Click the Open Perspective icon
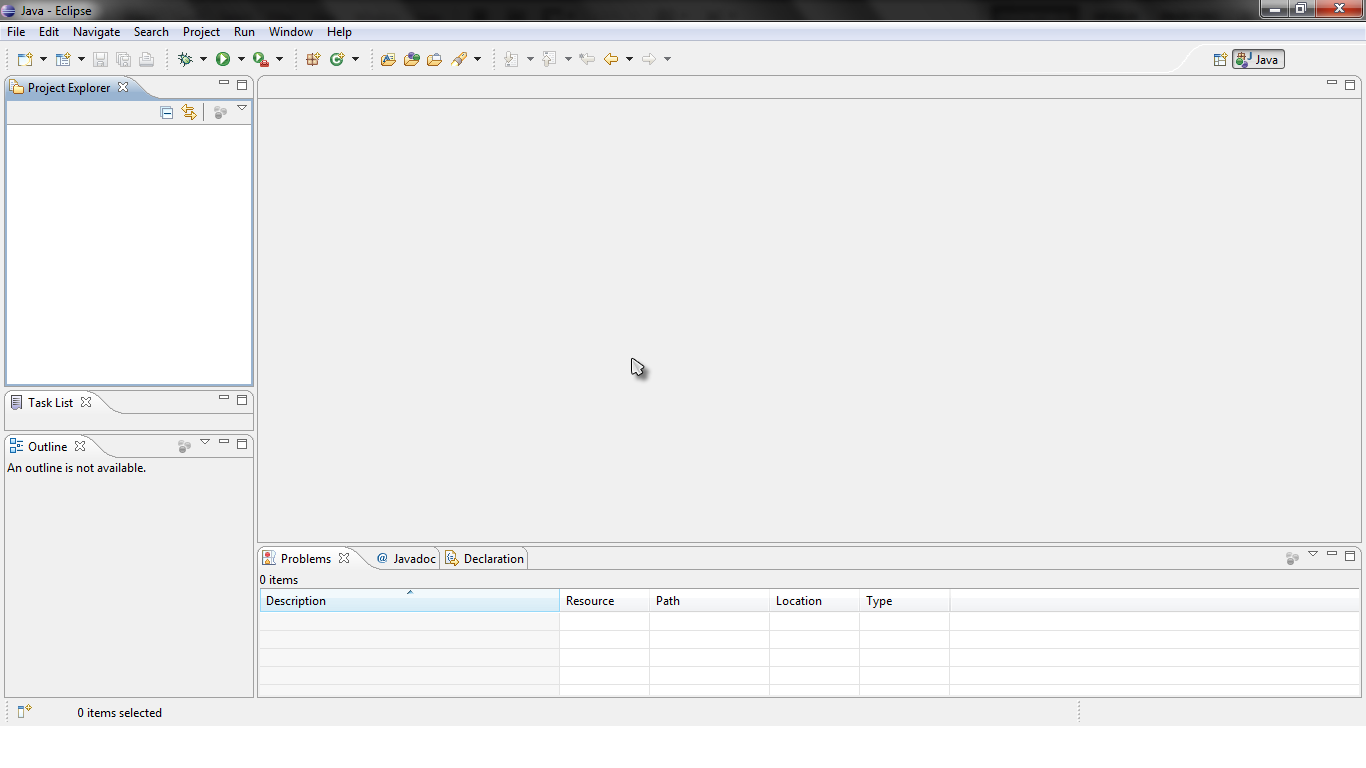This screenshot has height=768, width=1366. pyautogui.click(x=1220, y=60)
